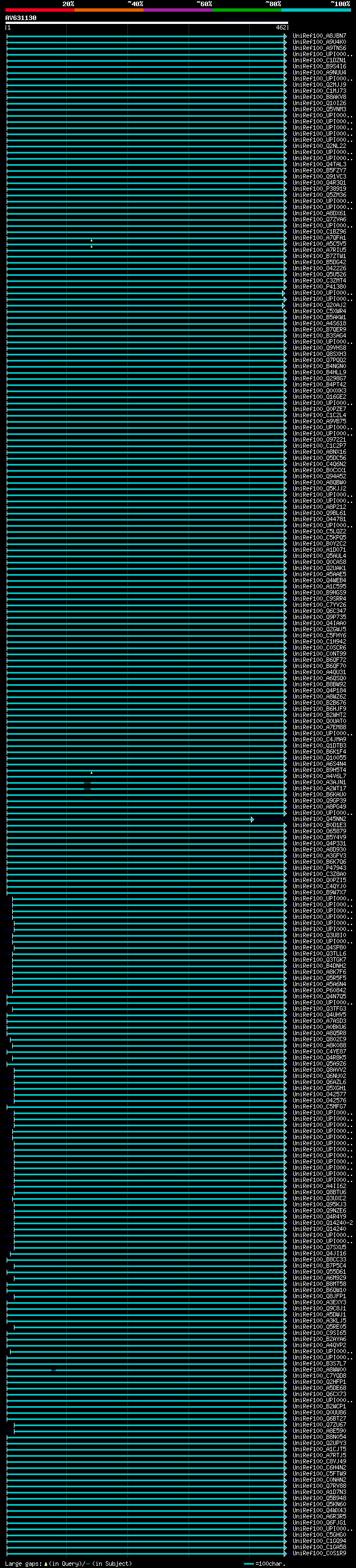
Task: Select hit UniRef100_A8D930
Action: (x=319, y=850)
